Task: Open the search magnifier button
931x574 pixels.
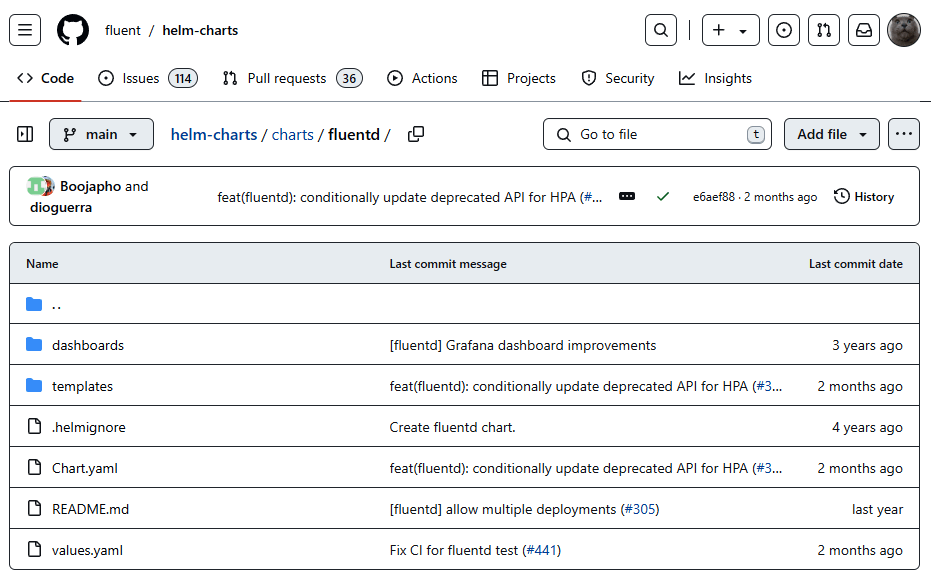Action: point(661,30)
